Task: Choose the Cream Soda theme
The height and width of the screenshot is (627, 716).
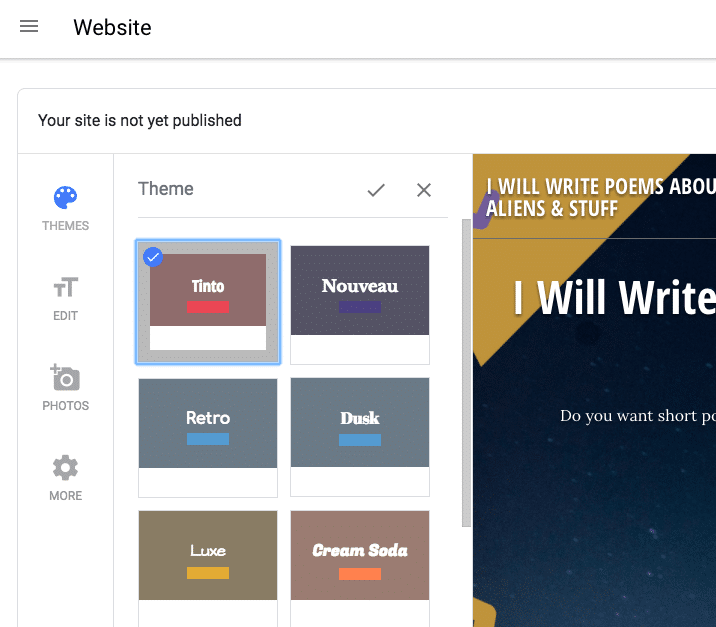Action: pyautogui.click(x=360, y=569)
